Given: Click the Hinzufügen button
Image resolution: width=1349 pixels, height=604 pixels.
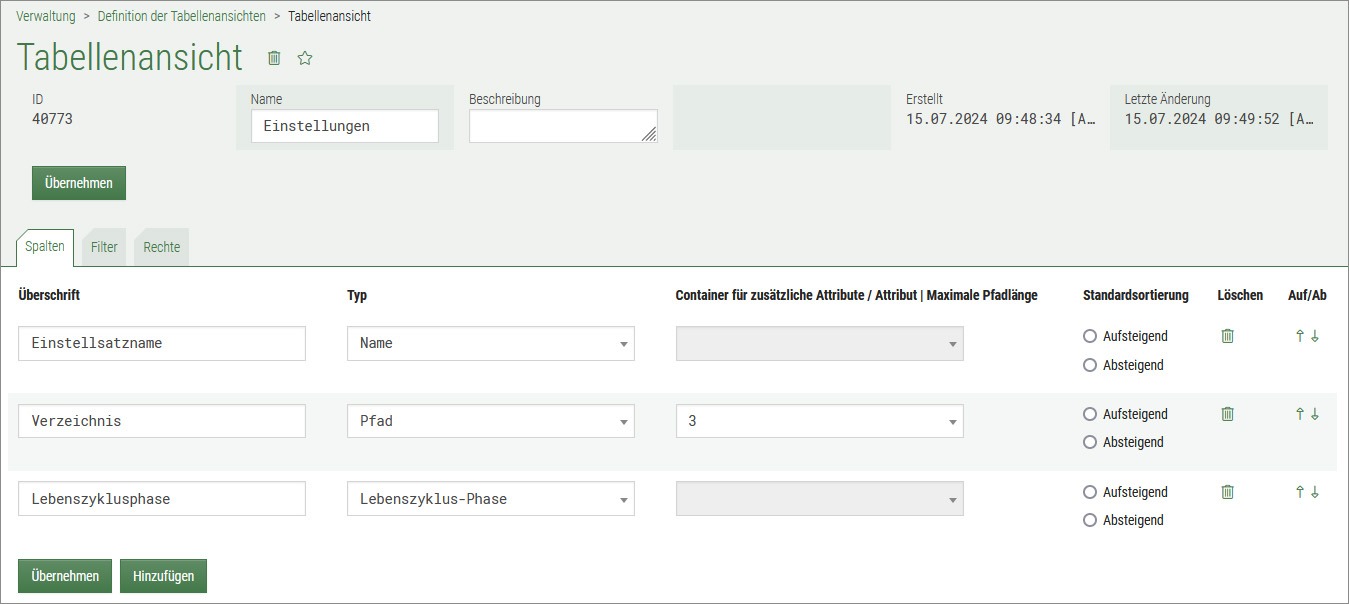Looking at the screenshot, I should [163, 576].
